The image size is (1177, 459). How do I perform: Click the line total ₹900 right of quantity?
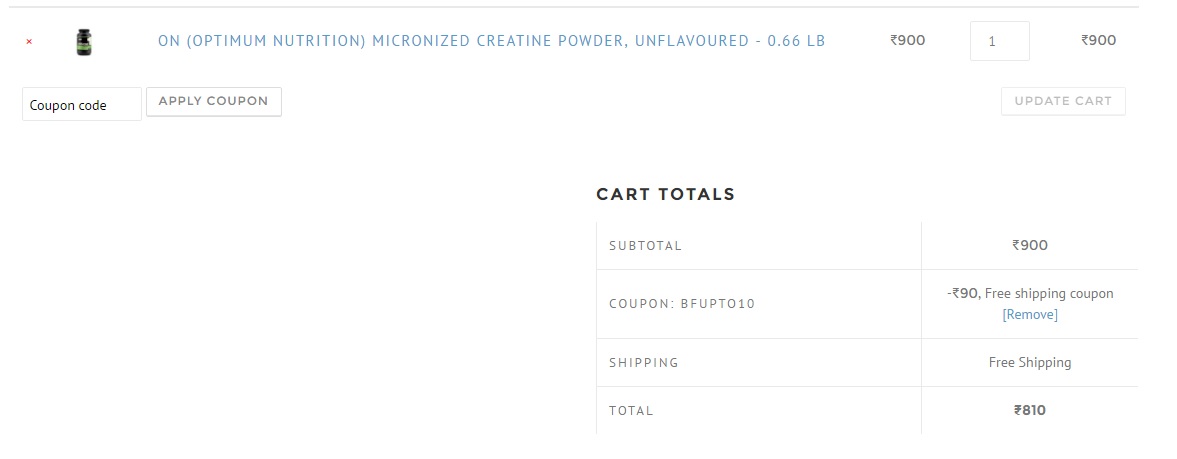click(x=1098, y=41)
